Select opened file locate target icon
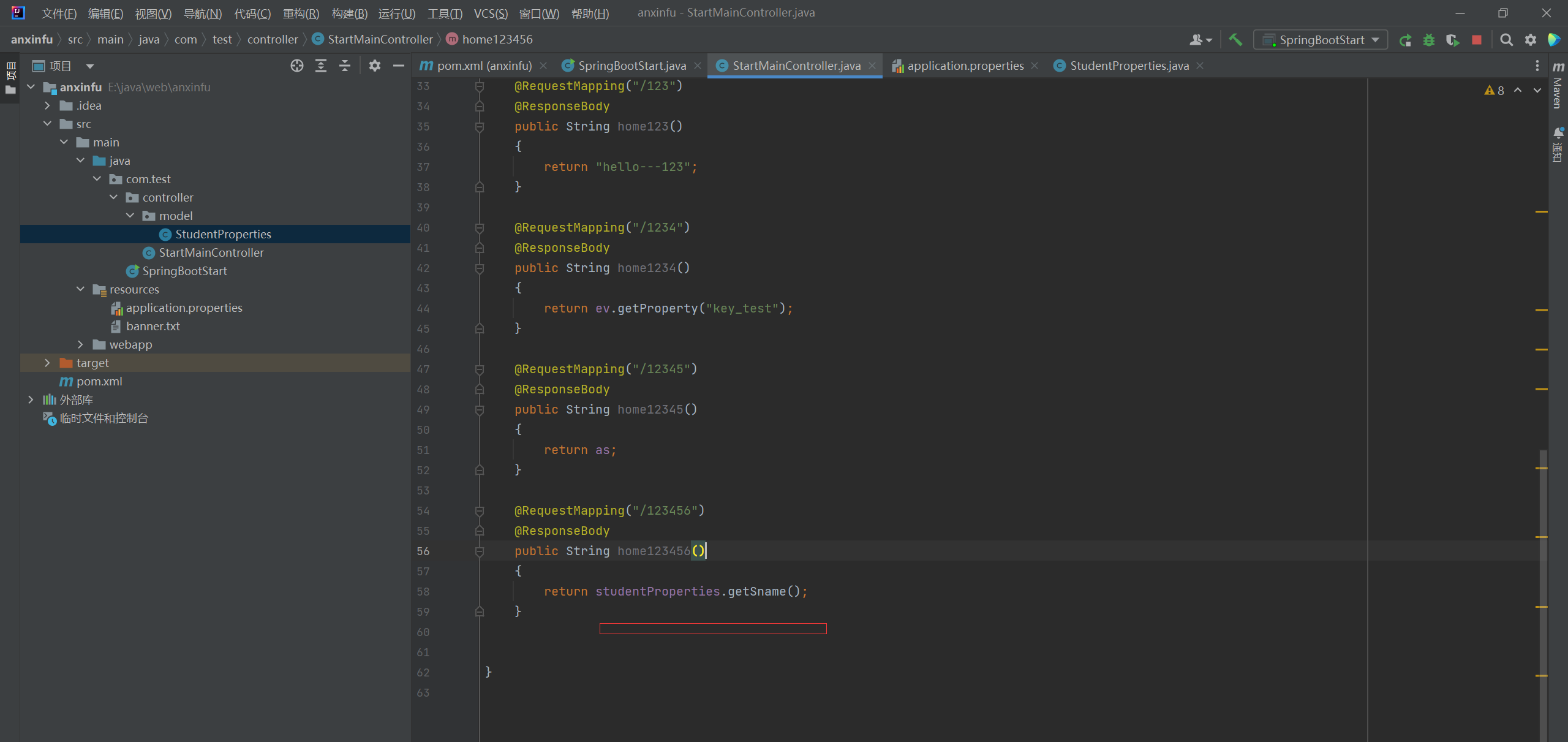The image size is (1568, 742). pyautogui.click(x=297, y=66)
